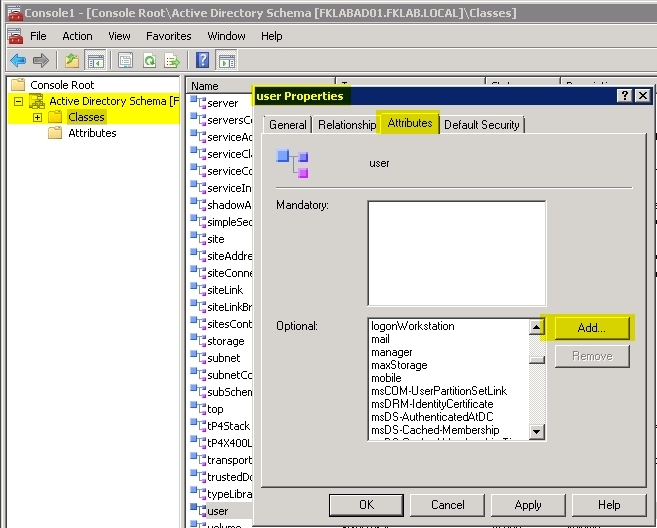Open the Window menu
The width and height of the screenshot is (657, 528).
(226, 36)
